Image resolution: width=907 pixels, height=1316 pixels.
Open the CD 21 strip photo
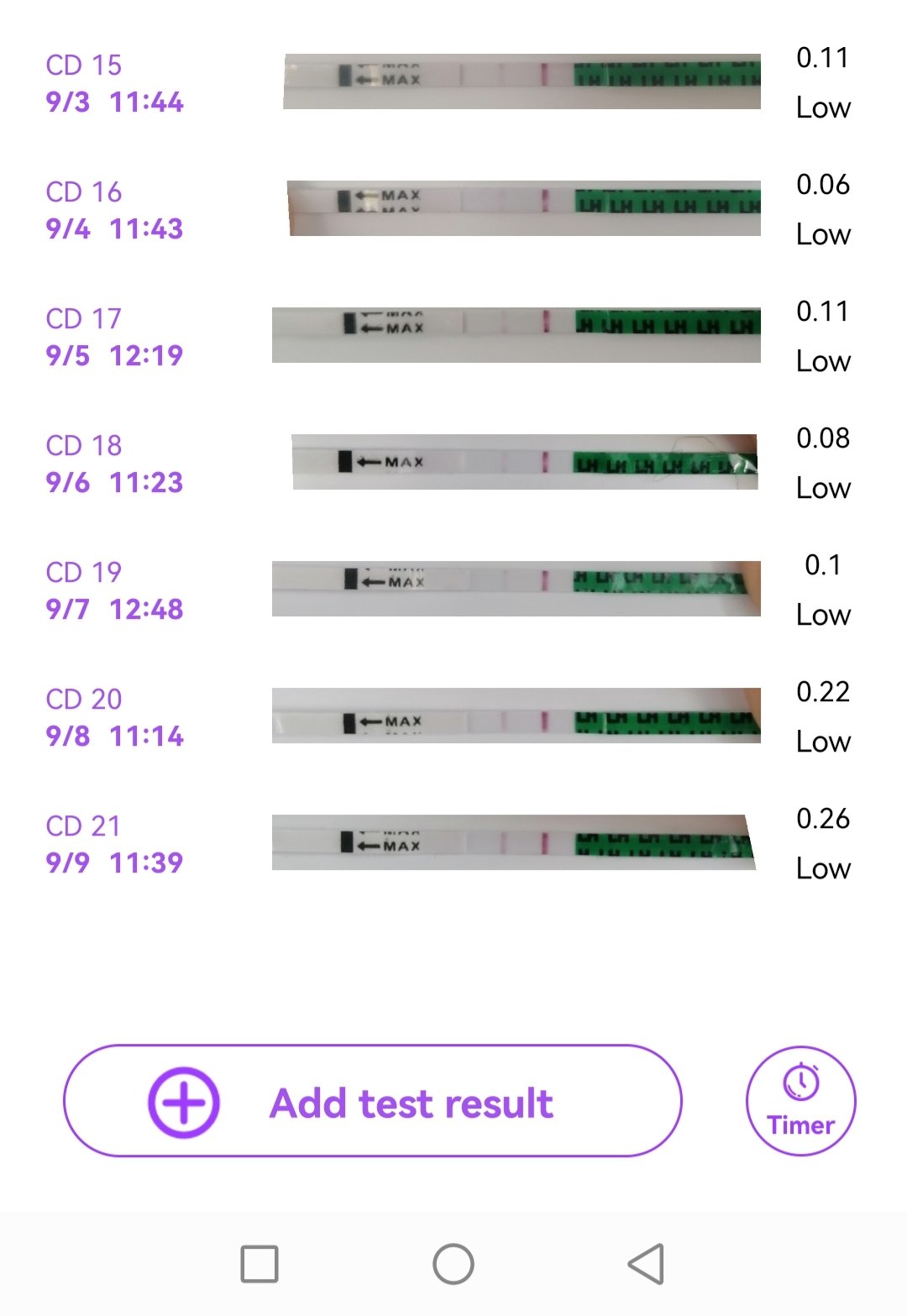point(514,842)
